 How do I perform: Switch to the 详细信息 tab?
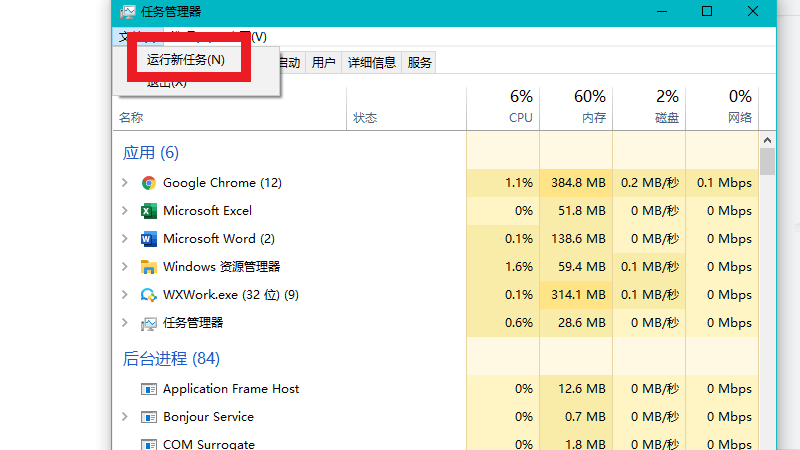pos(371,63)
